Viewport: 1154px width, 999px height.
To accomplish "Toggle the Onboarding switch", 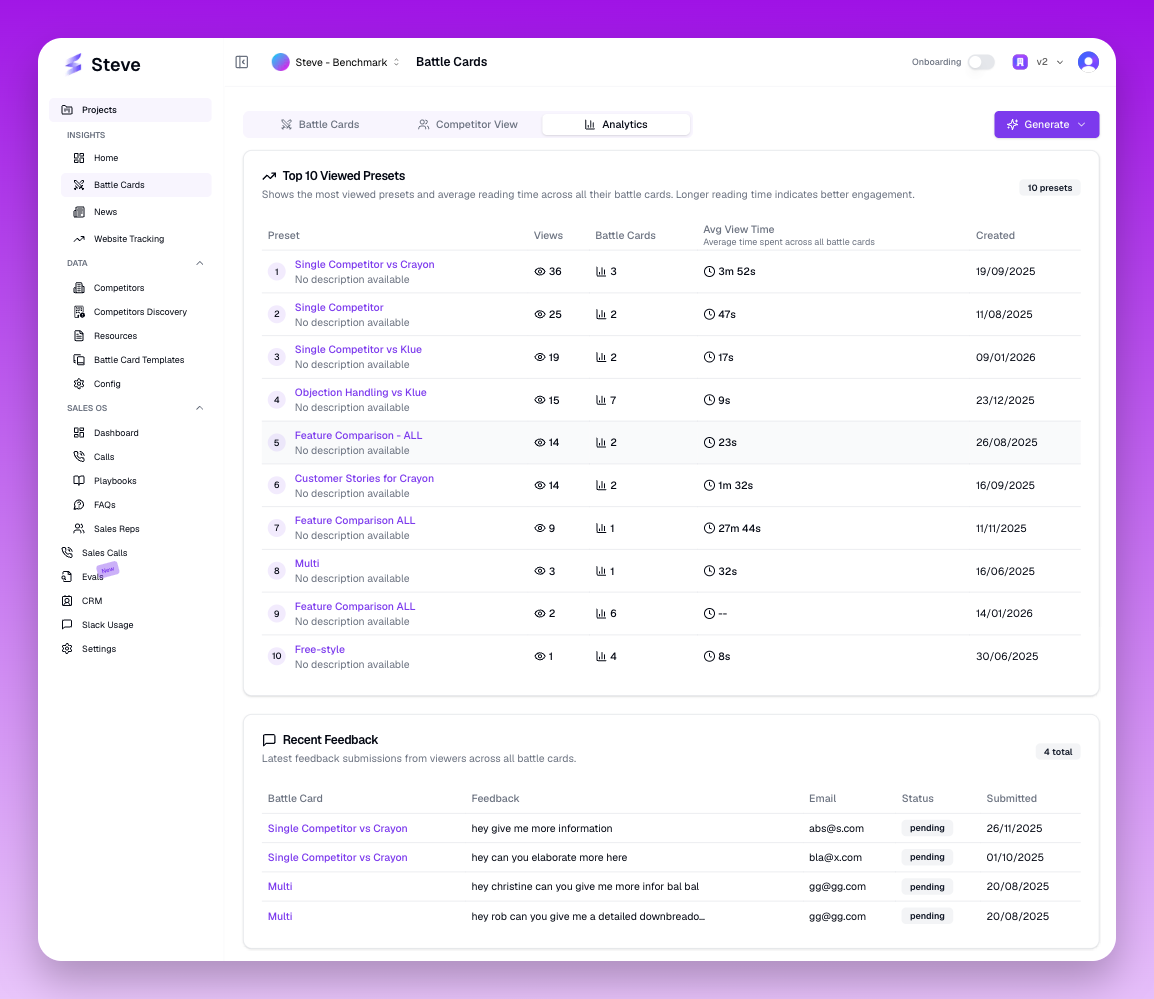I will (980, 62).
